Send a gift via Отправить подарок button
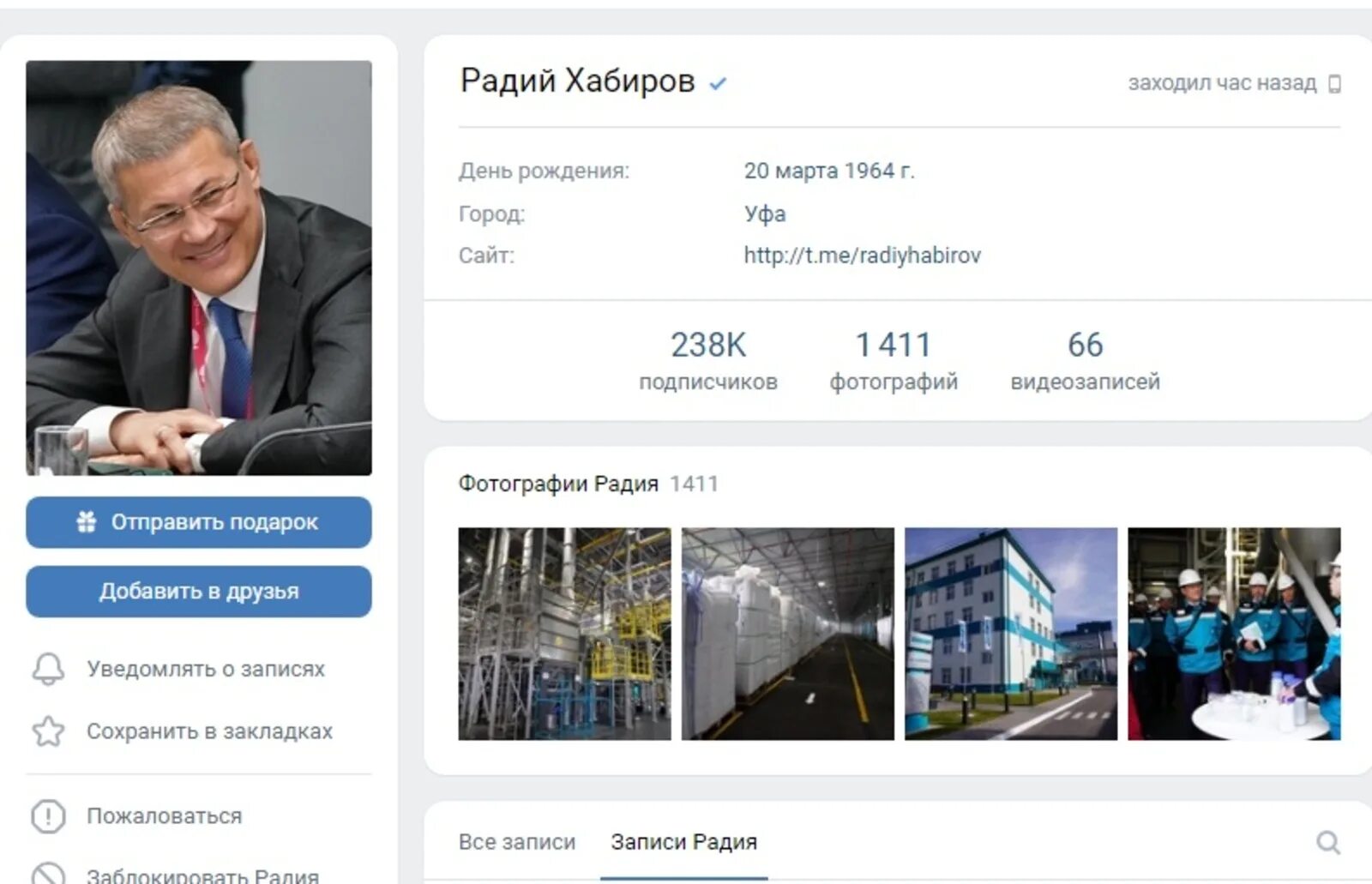This screenshot has width=1372, height=884. 199,522
